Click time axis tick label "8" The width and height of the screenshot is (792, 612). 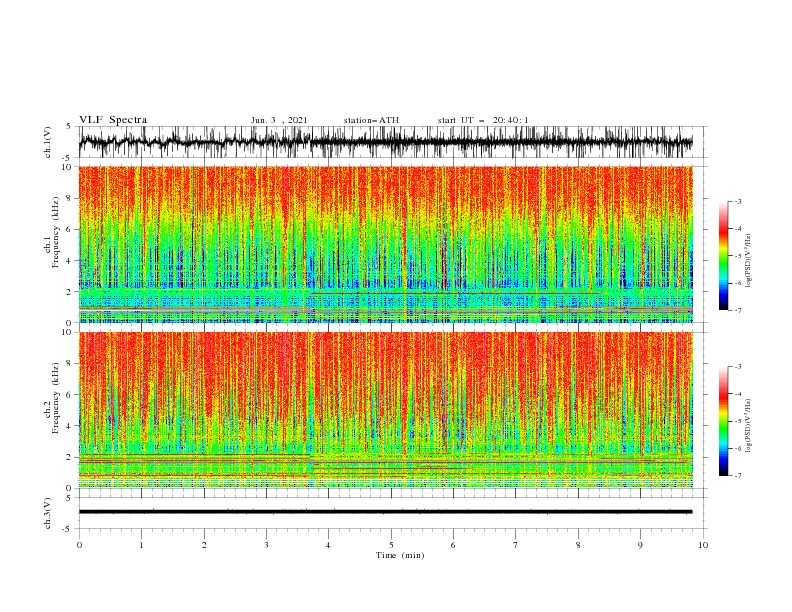click(x=578, y=545)
